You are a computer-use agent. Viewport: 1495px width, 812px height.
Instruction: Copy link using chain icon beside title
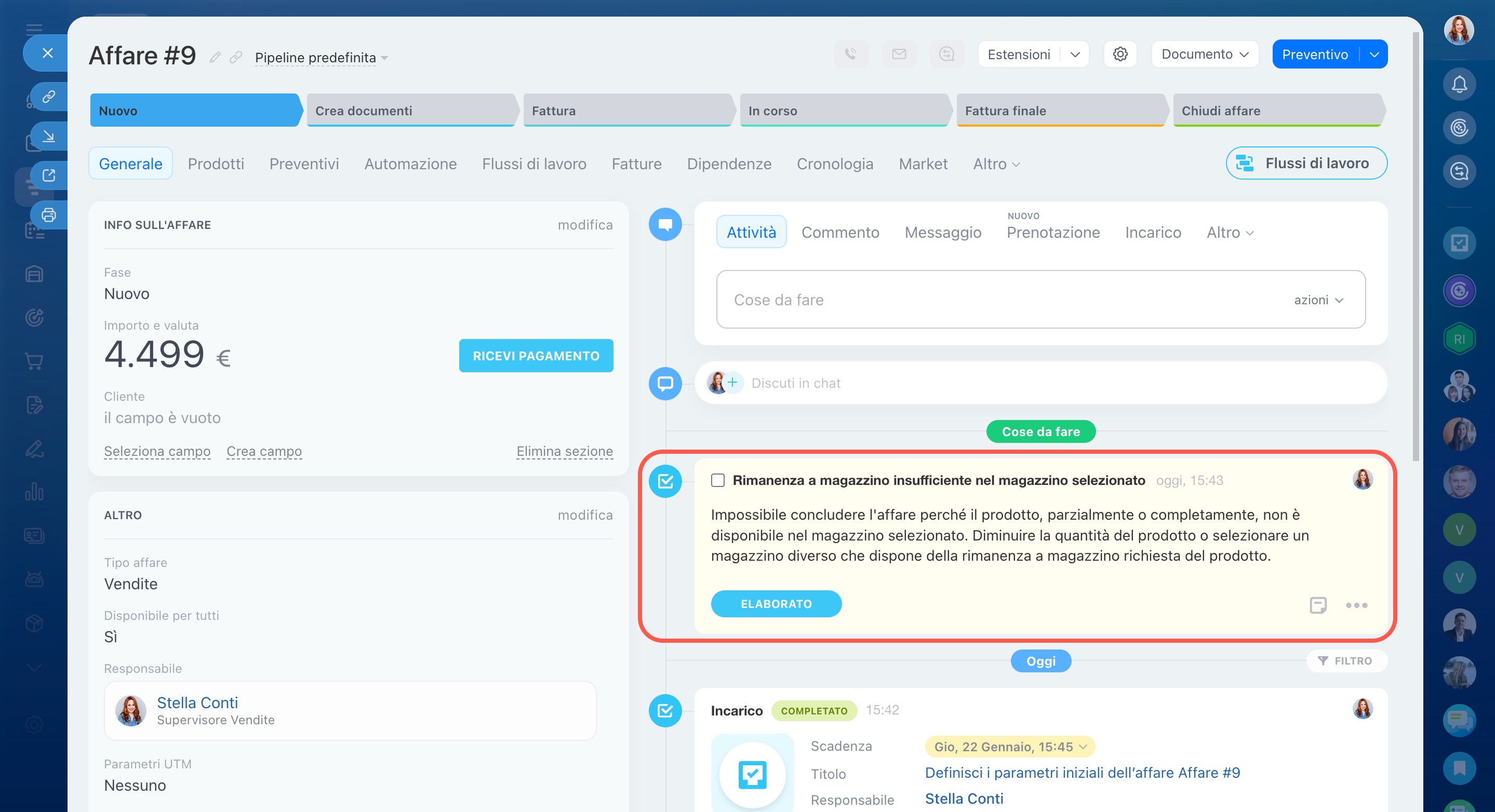[236, 57]
